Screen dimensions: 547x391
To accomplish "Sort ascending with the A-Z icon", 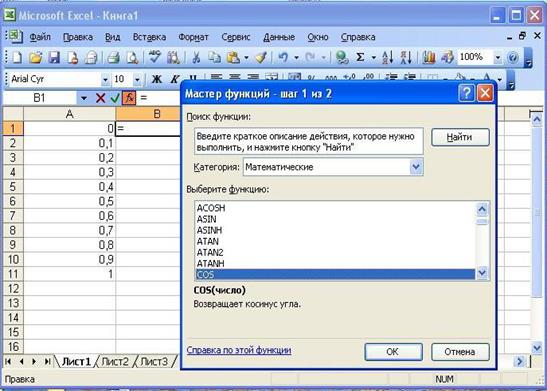I will (387, 58).
